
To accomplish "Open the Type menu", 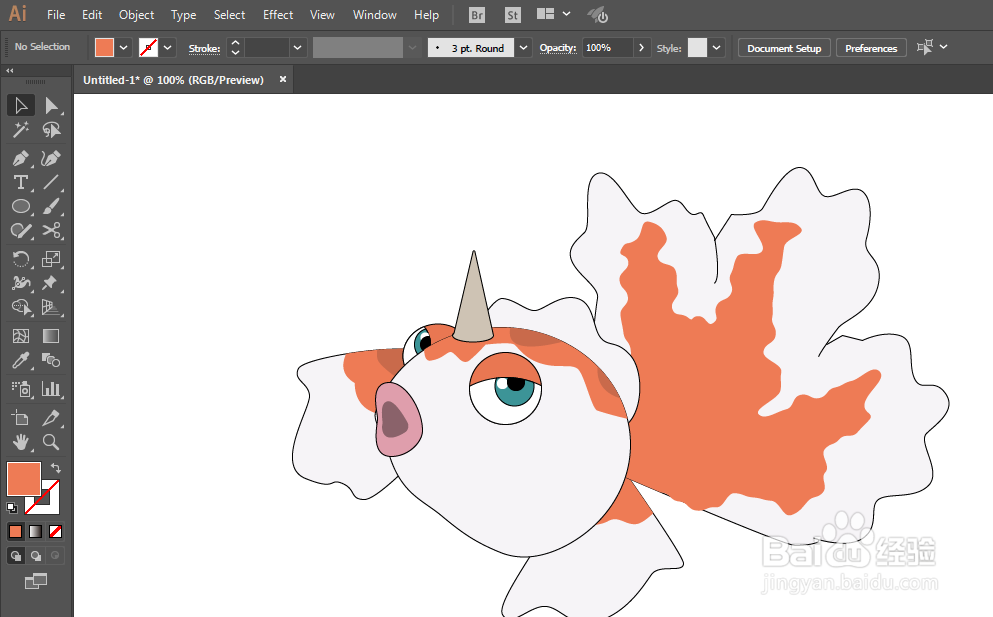I will (184, 15).
